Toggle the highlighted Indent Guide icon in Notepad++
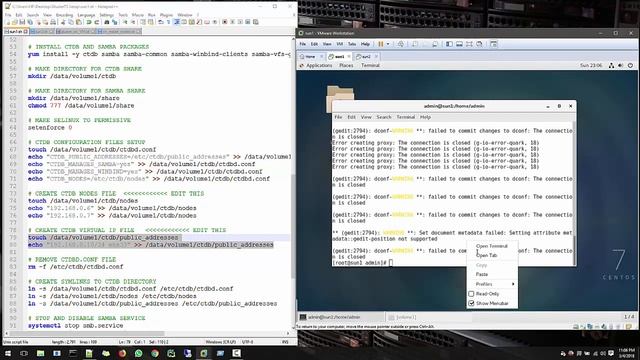640x360 pixels. pos(177,22)
